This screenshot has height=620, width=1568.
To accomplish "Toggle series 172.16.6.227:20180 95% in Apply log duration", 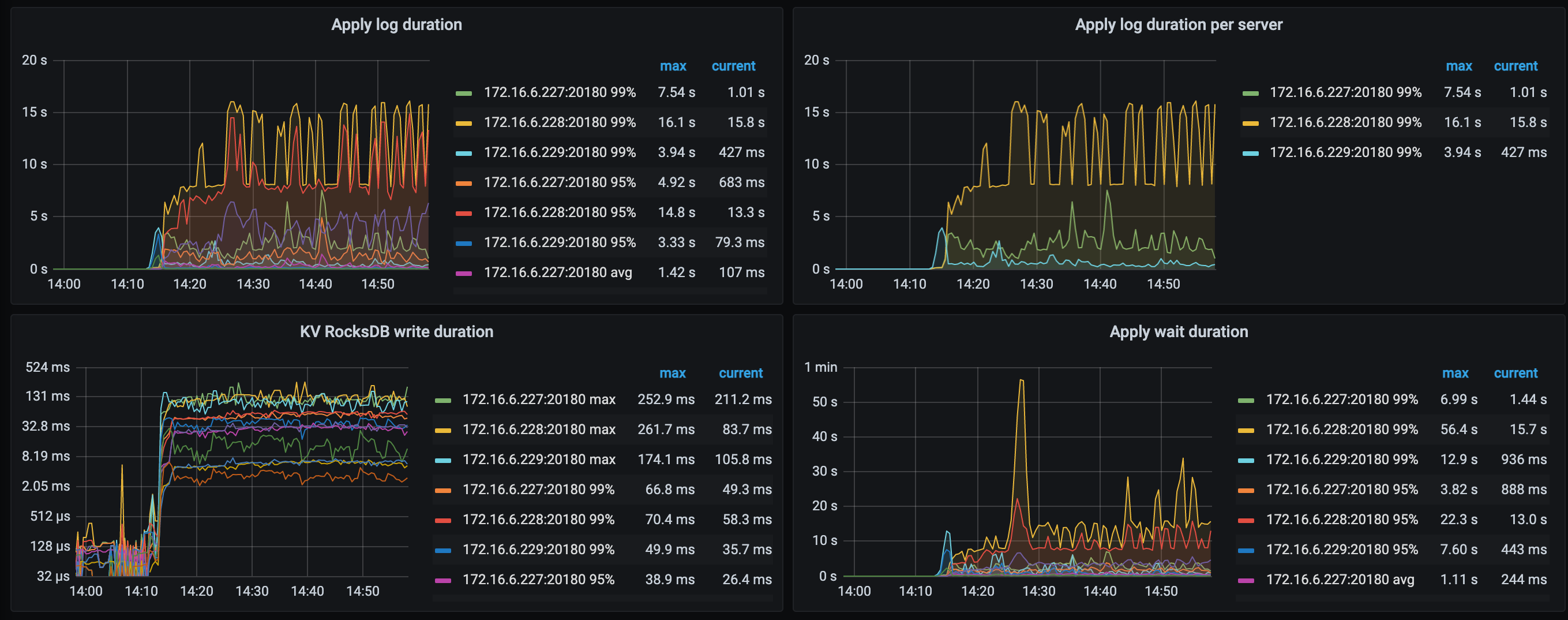I will point(560,182).
